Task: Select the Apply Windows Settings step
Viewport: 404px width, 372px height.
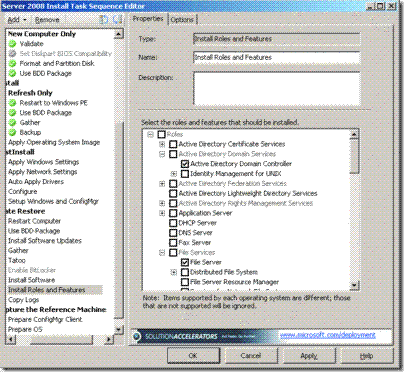Action: tap(44, 162)
